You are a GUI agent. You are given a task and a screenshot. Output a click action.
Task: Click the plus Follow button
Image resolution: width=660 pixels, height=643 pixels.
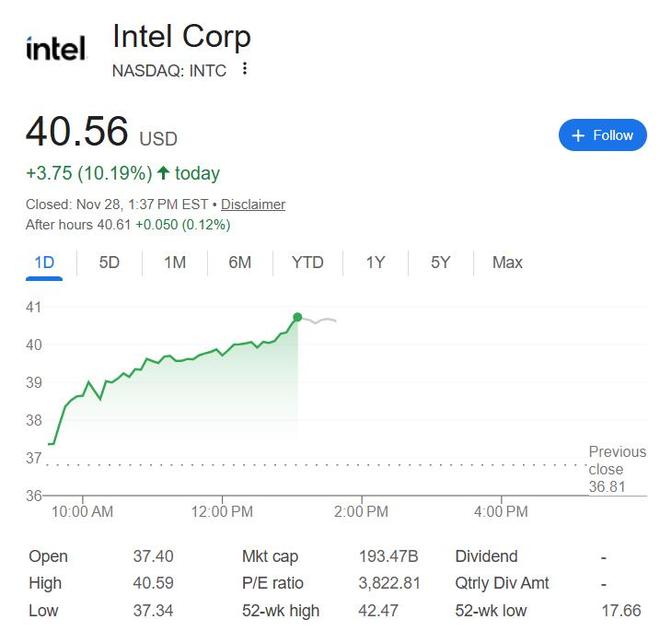click(602, 135)
